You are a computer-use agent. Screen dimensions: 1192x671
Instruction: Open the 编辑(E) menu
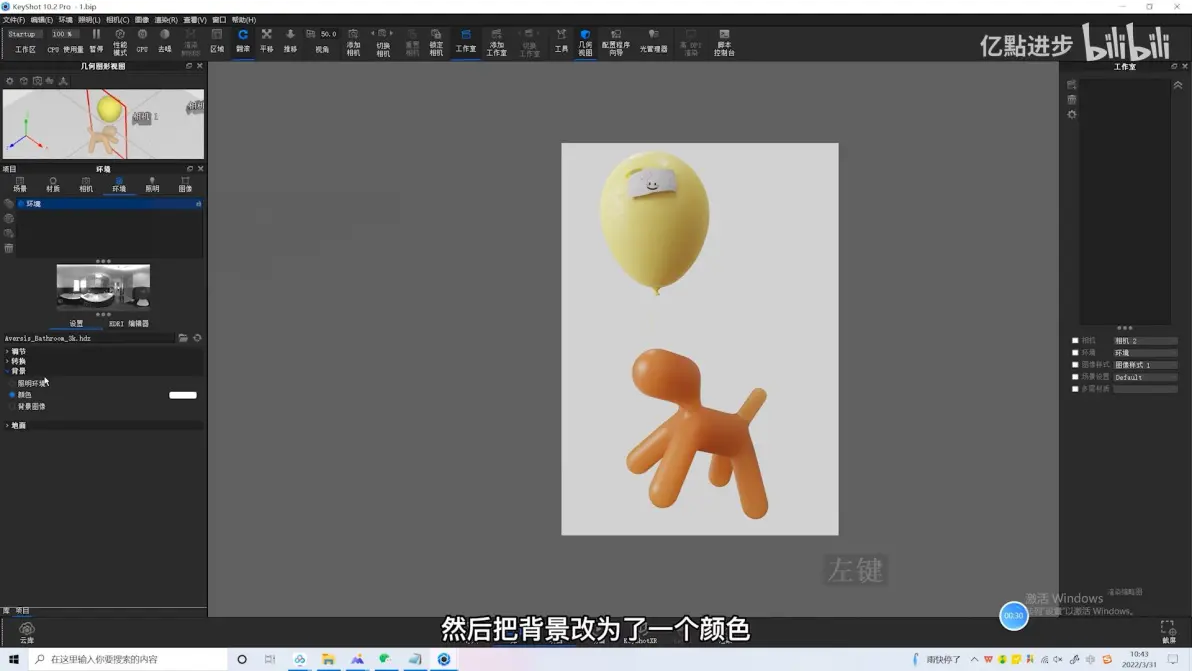[41, 20]
